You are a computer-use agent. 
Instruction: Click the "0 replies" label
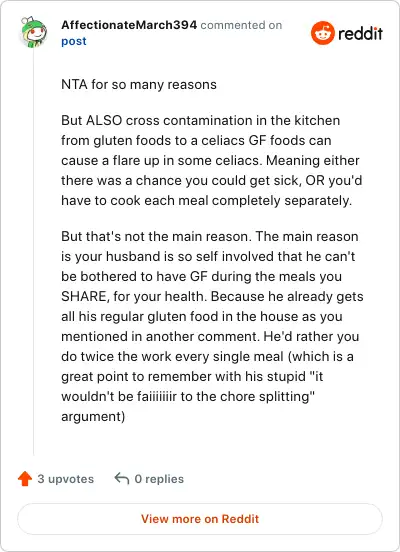click(159, 479)
